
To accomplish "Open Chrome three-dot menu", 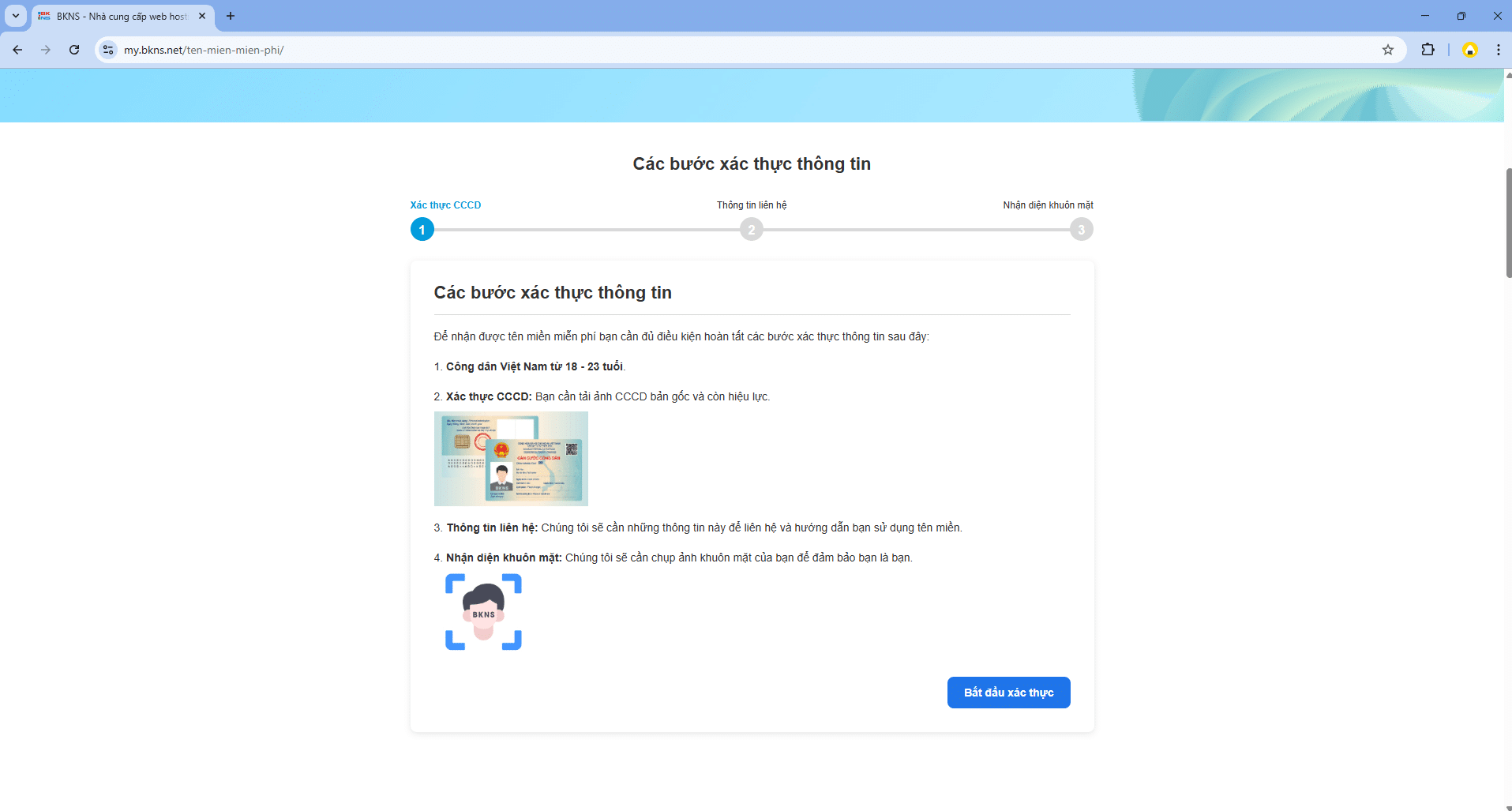I will click(x=1498, y=50).
